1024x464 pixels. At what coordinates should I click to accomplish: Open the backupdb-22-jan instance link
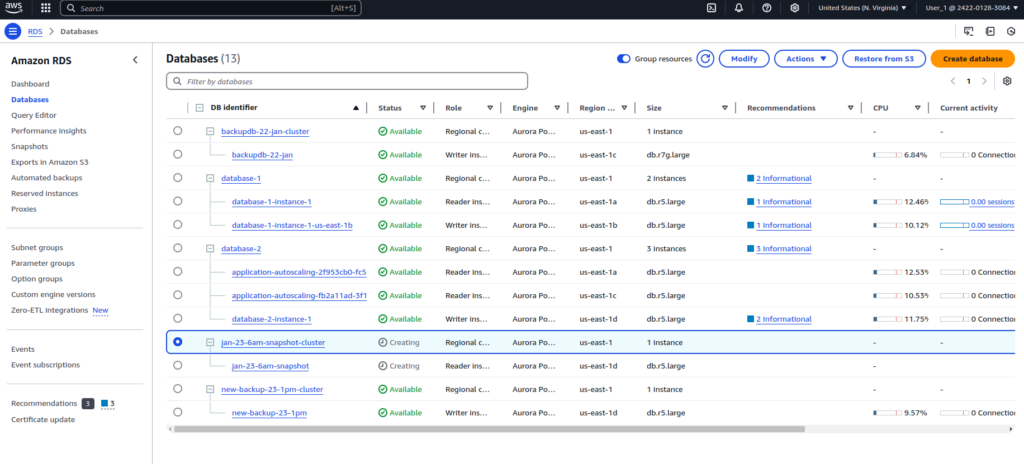(261, 155)
